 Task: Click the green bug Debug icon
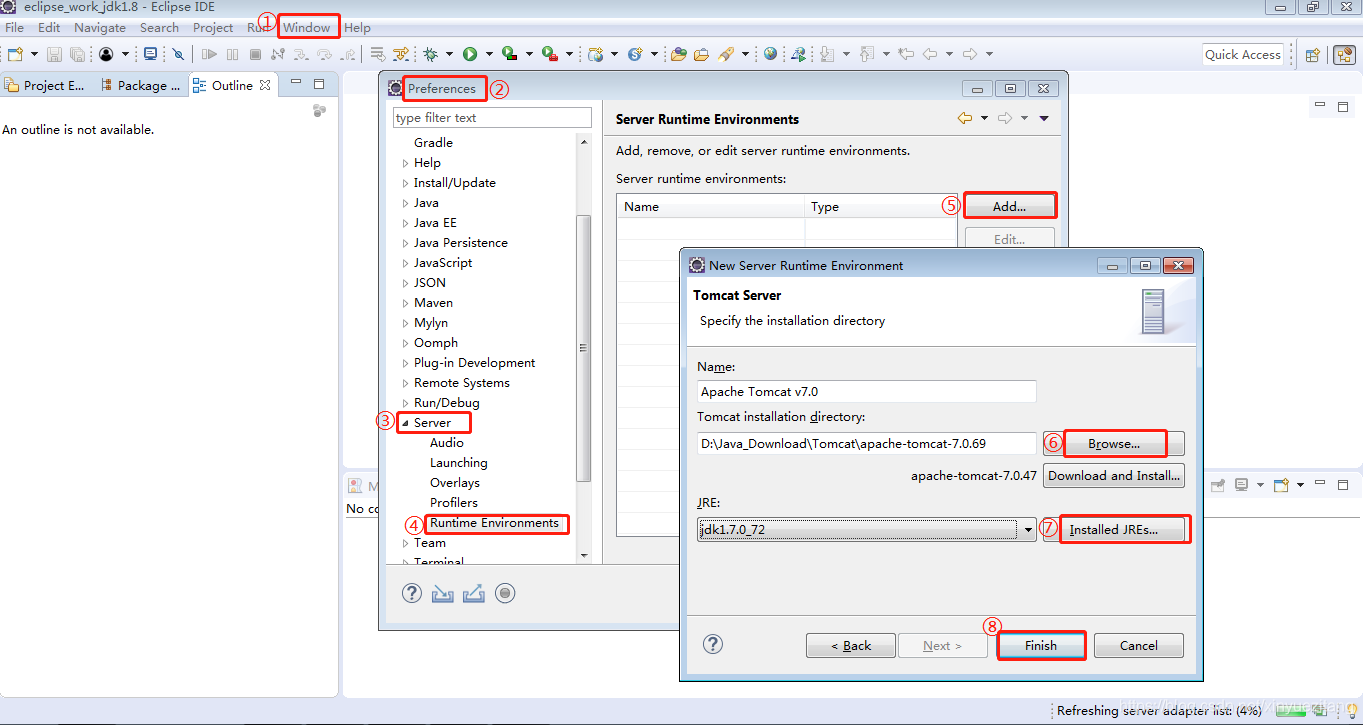click(x=431, y=54)
